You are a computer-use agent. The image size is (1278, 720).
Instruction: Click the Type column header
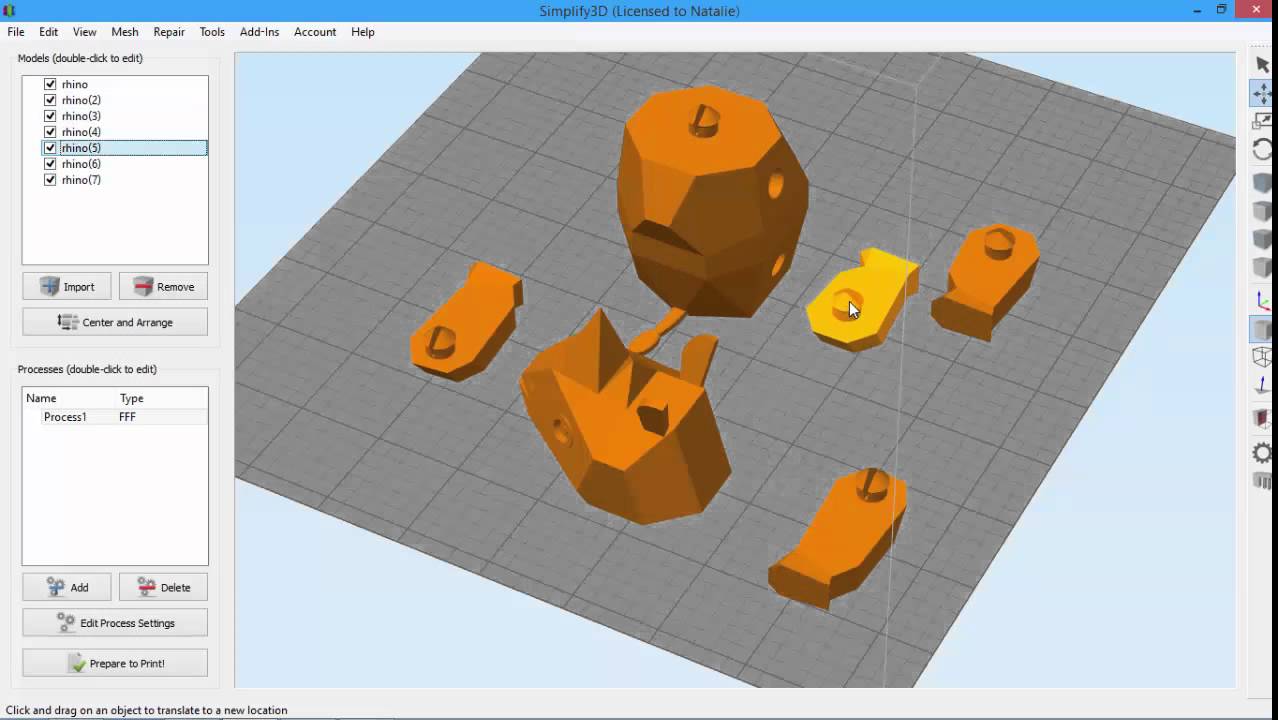pos(131,398)
